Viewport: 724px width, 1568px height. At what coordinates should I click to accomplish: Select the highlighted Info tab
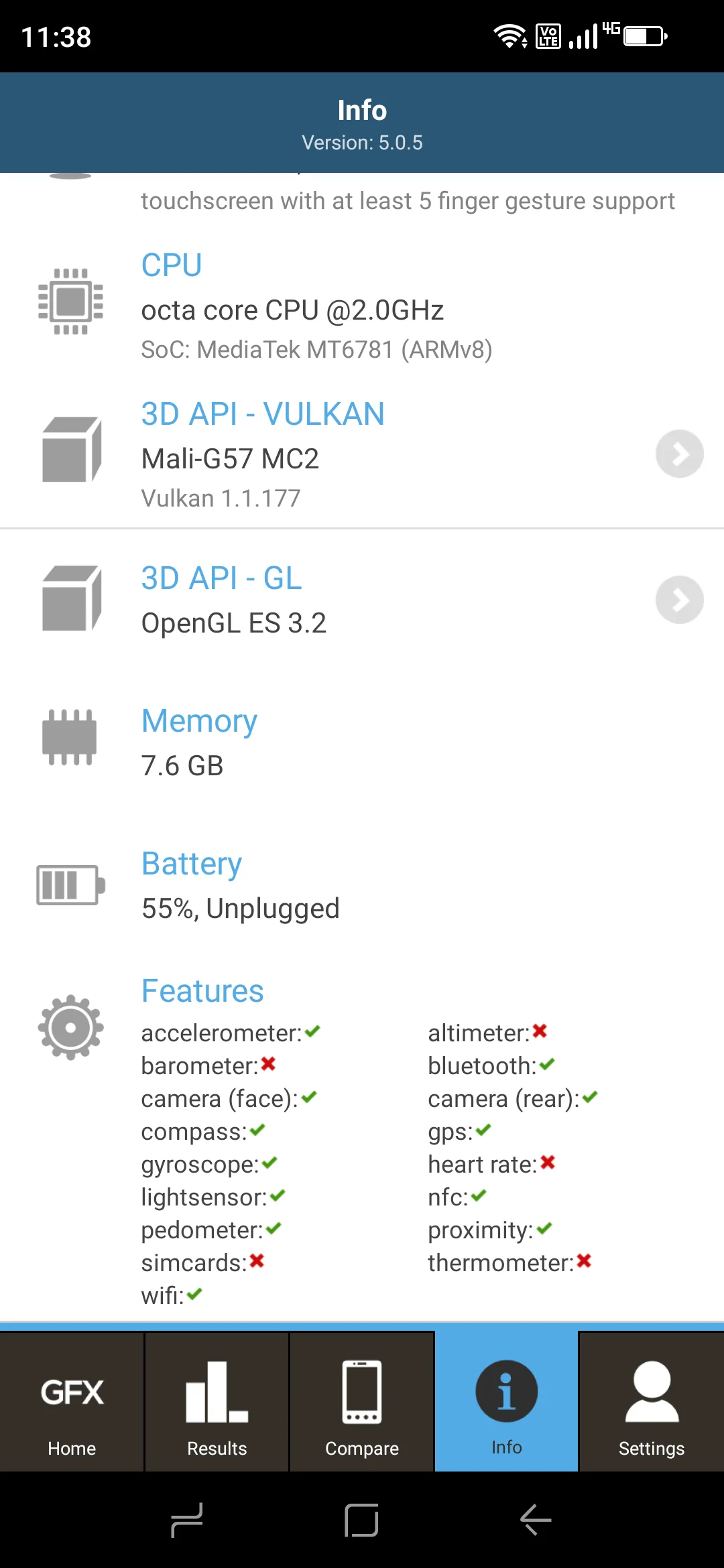[x=506, y=1402]
